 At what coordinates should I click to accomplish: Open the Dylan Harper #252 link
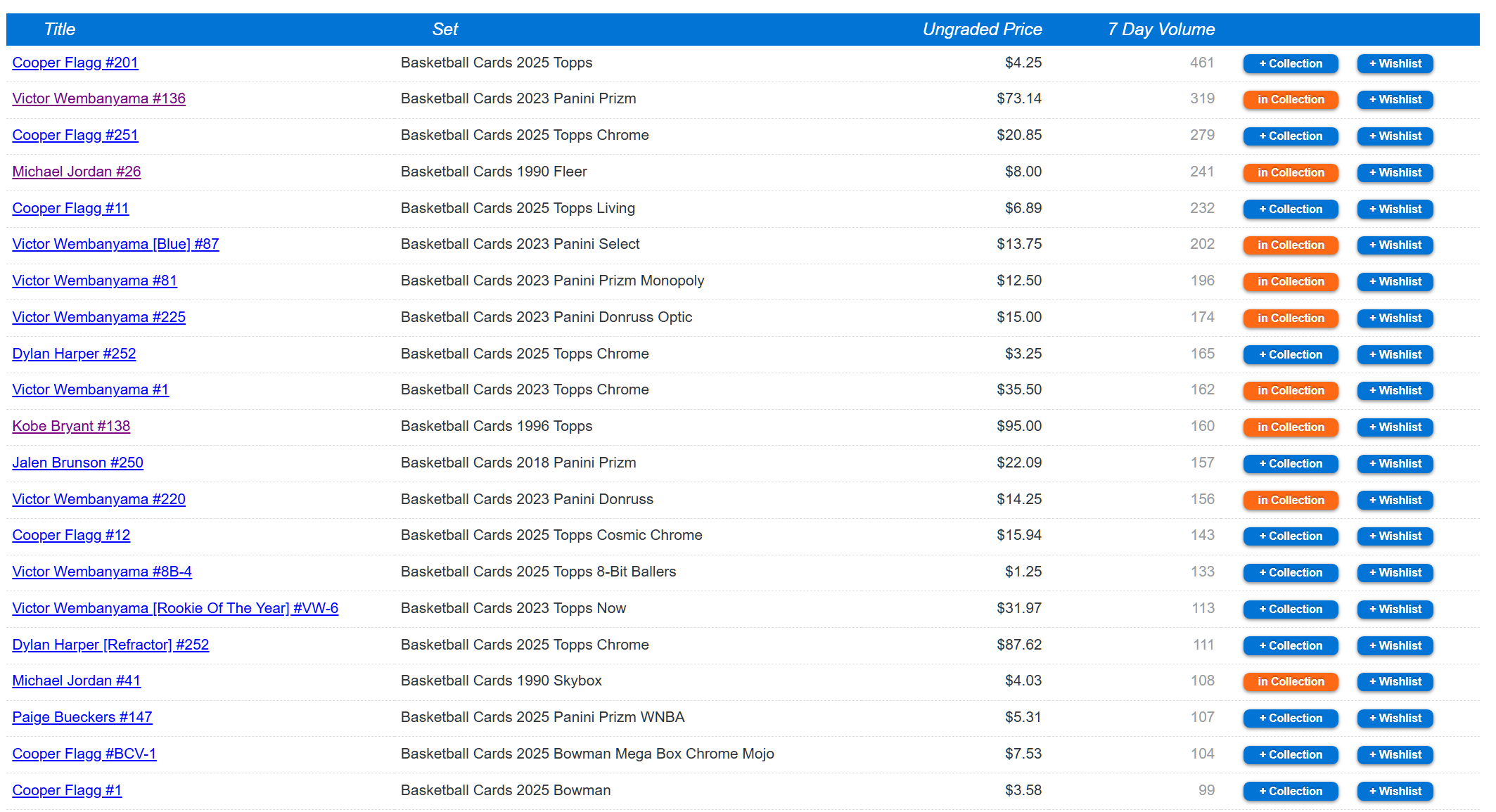pyautogui.click(x=74, y=354)
